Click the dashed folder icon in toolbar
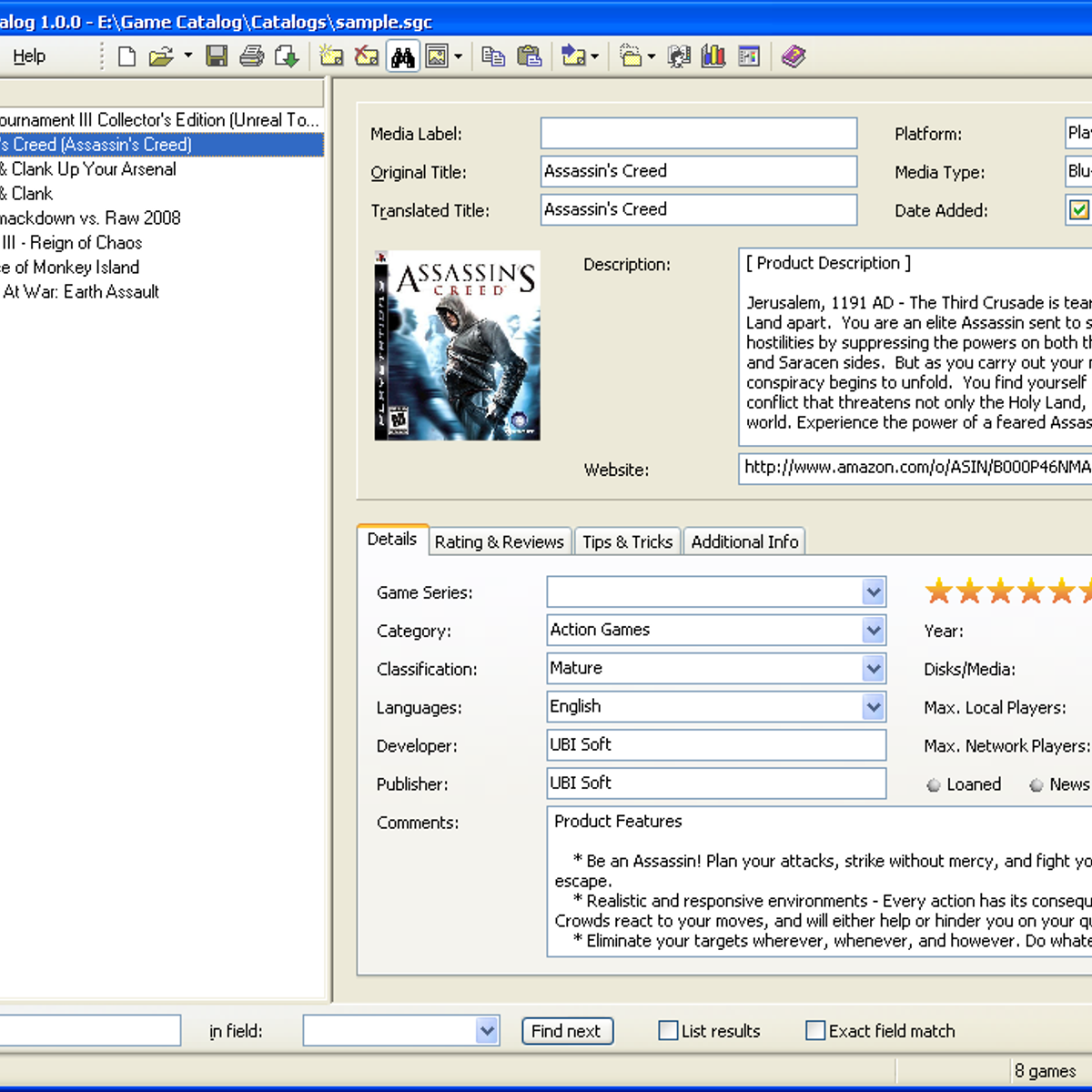This screenshot has height=1092, width=1092. coord(631,56)
